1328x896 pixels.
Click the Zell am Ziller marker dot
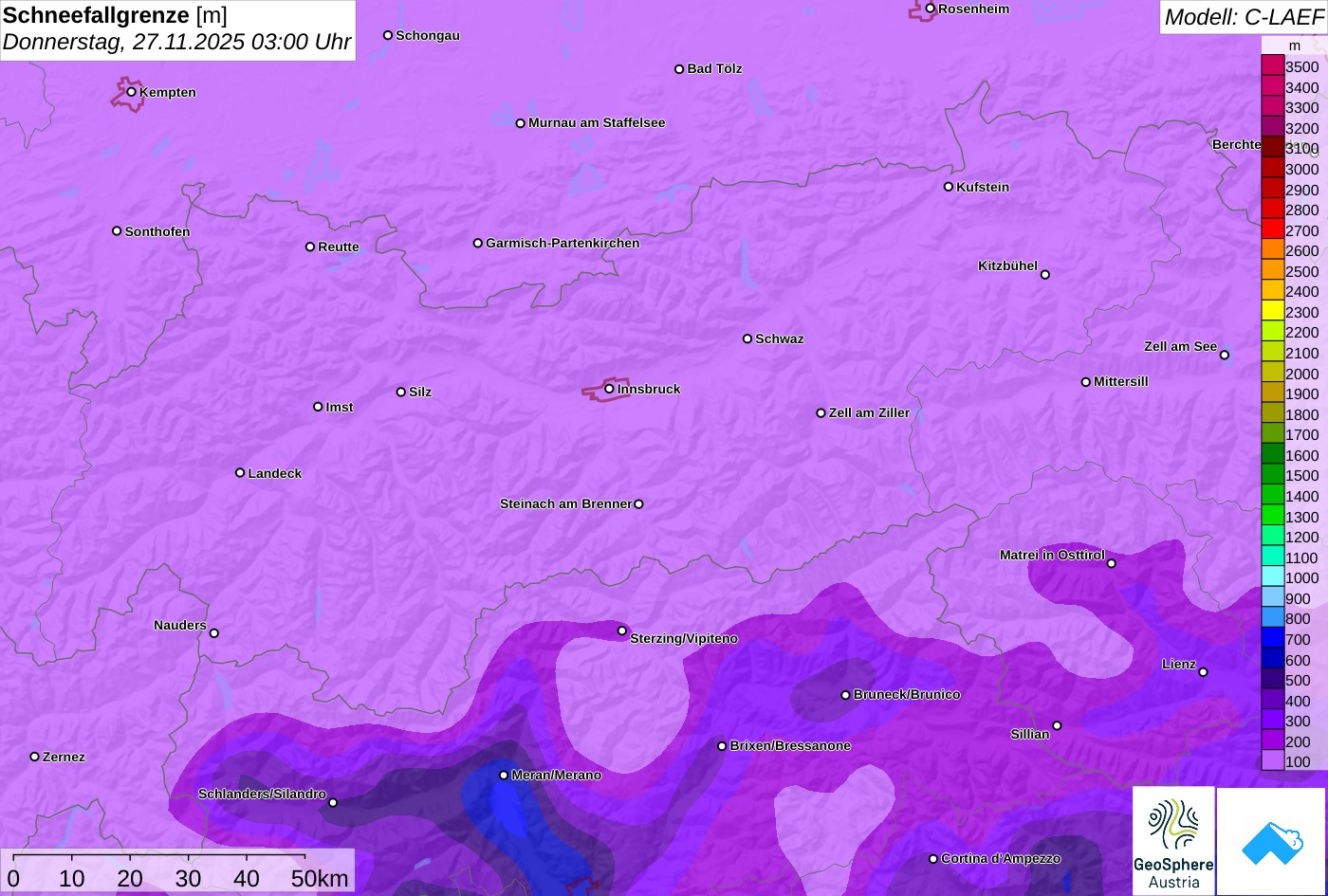[821, 413]
